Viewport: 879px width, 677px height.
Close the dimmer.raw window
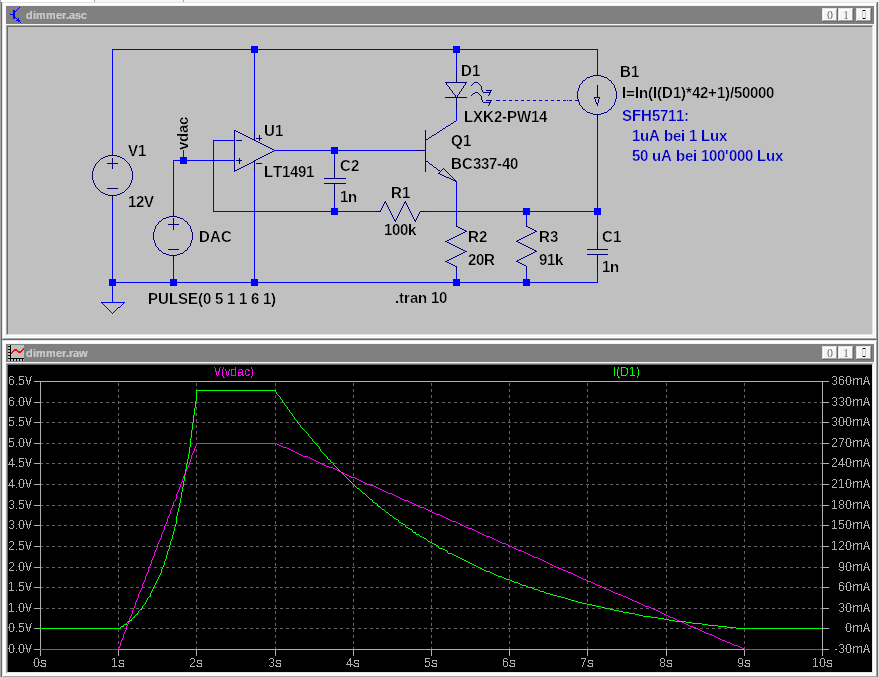863,353
